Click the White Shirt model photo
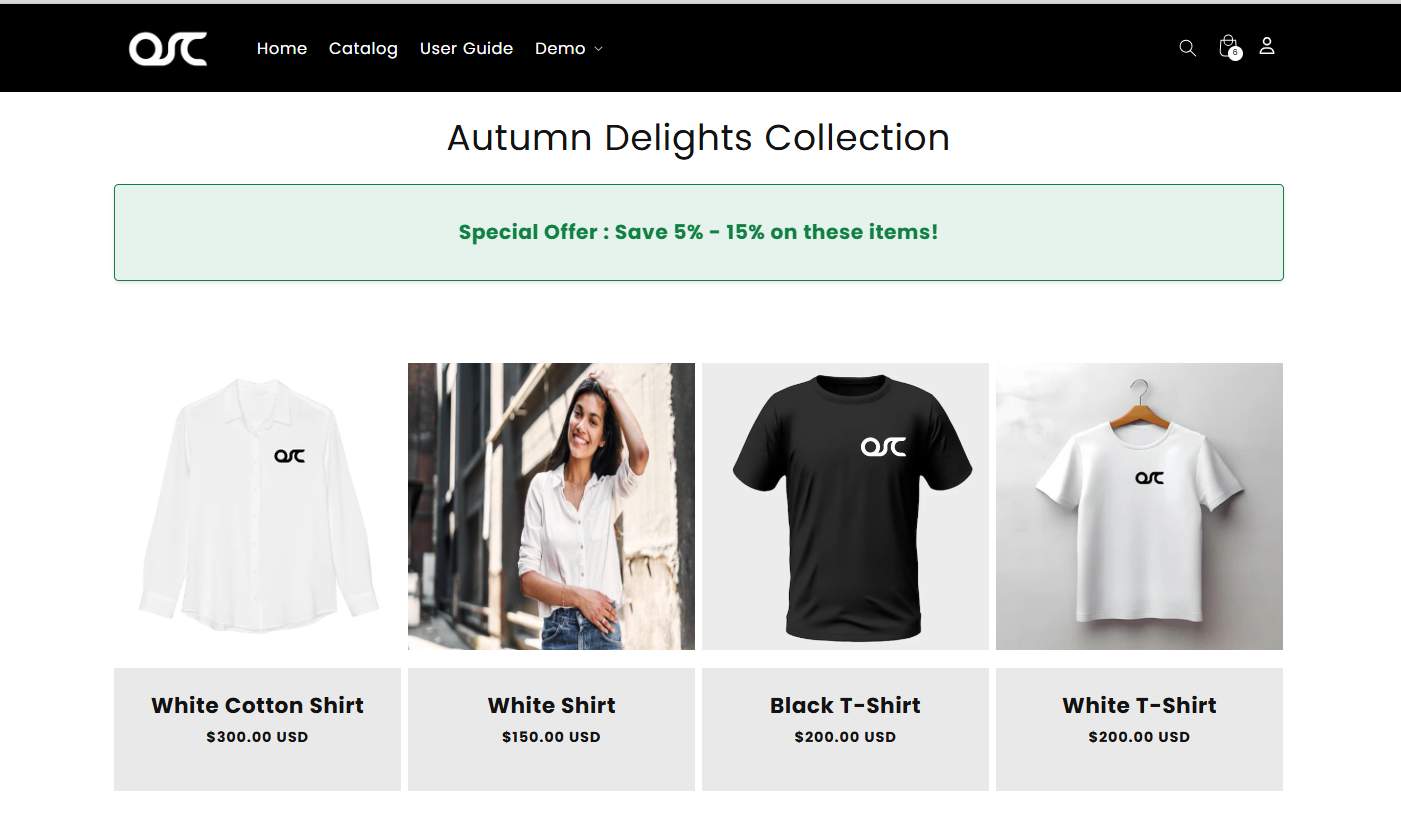 [x=551, y=506]
